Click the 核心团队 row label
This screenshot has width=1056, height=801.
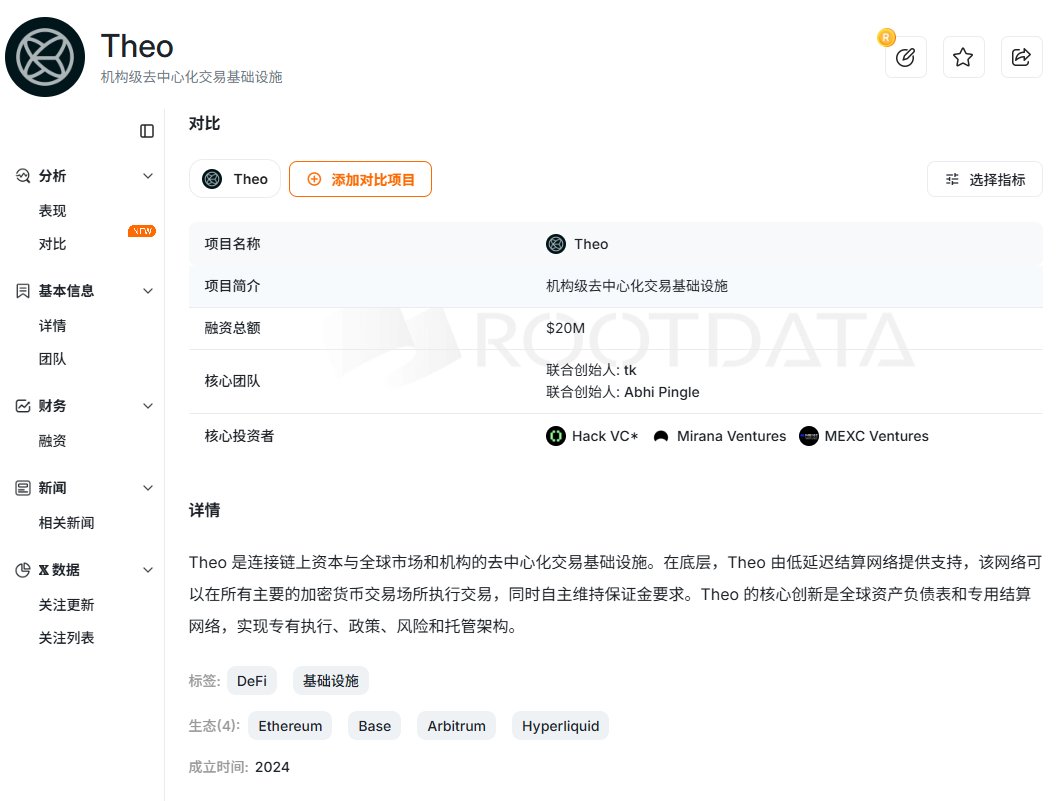point(232,381)
